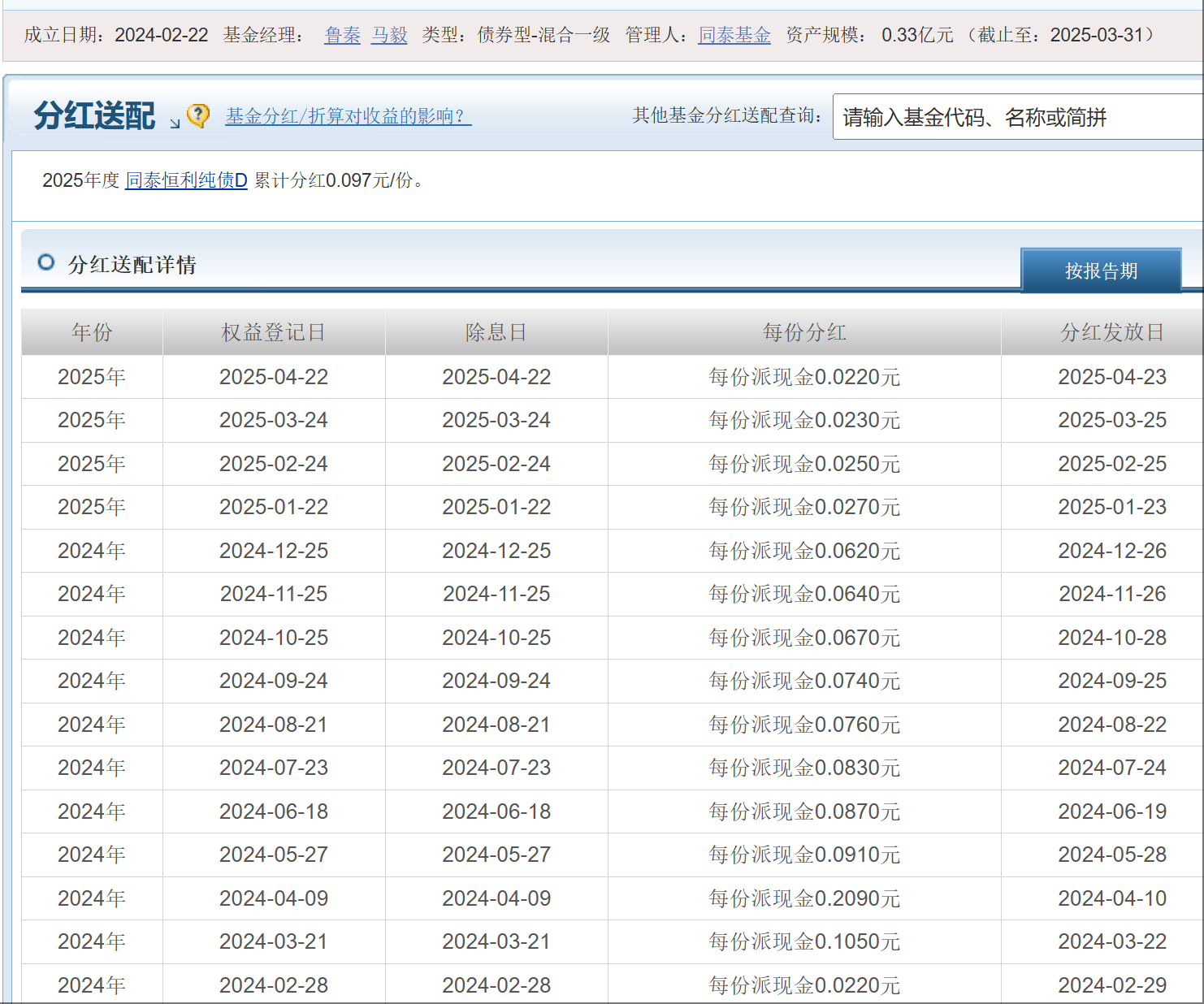Screen dimensions: 1204x1004
Task: Select dividend text 每份派现金0.0740元
Action: (804, 681)
